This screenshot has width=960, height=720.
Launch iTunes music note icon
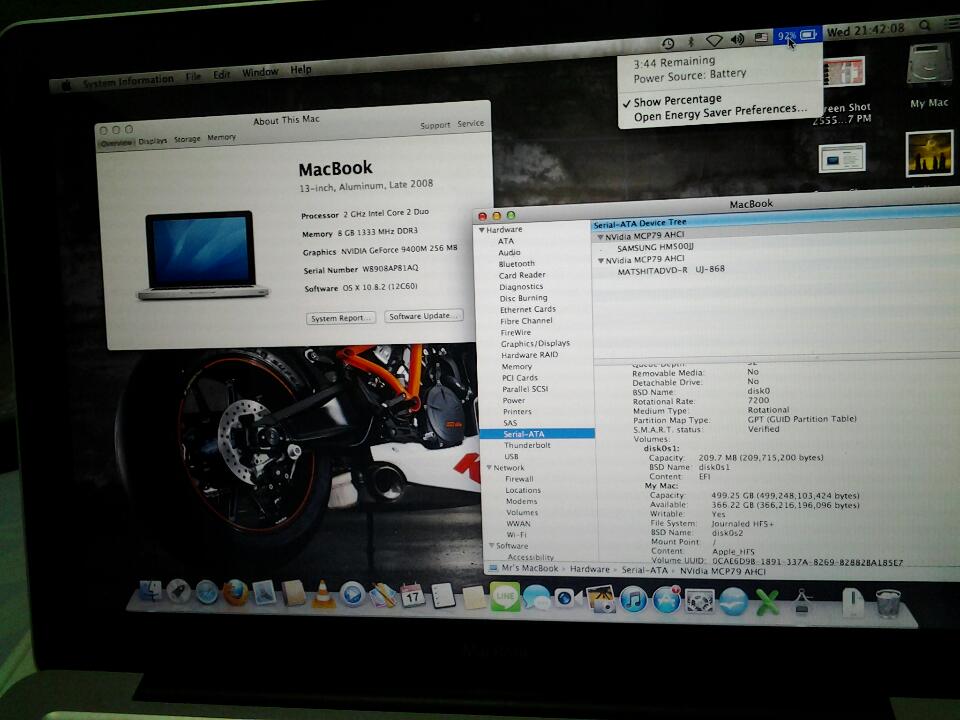pos(634,599)
